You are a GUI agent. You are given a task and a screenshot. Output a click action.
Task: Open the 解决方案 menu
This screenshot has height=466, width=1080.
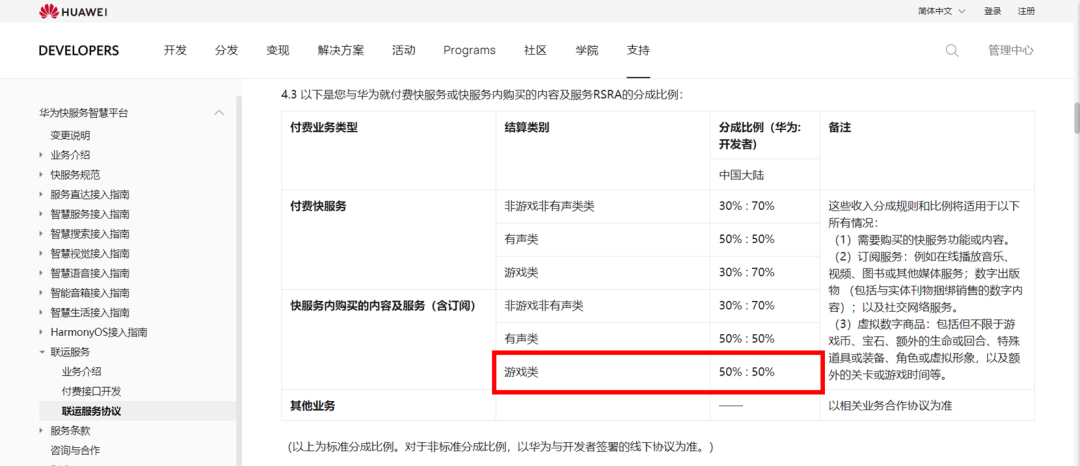[x=341, y=50]
